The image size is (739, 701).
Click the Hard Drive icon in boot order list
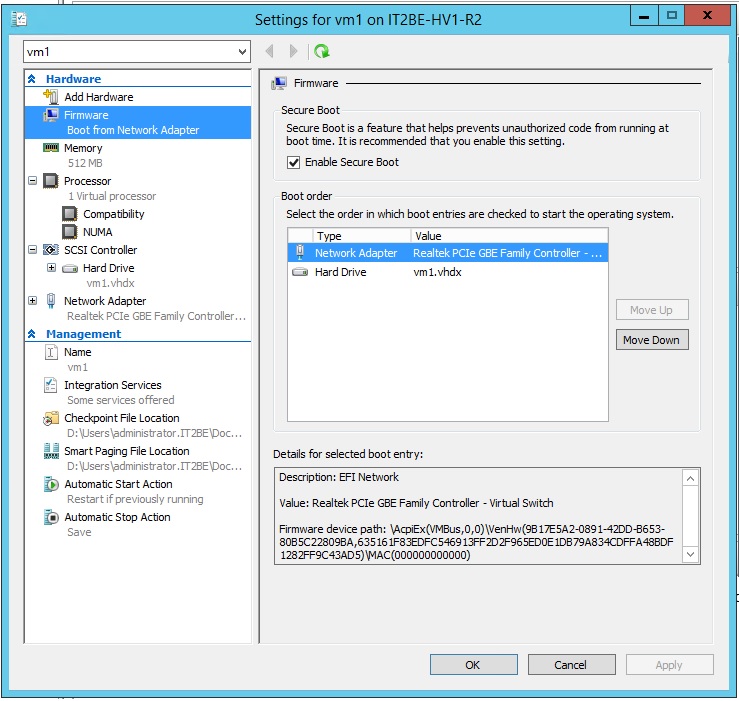[300, 272]
